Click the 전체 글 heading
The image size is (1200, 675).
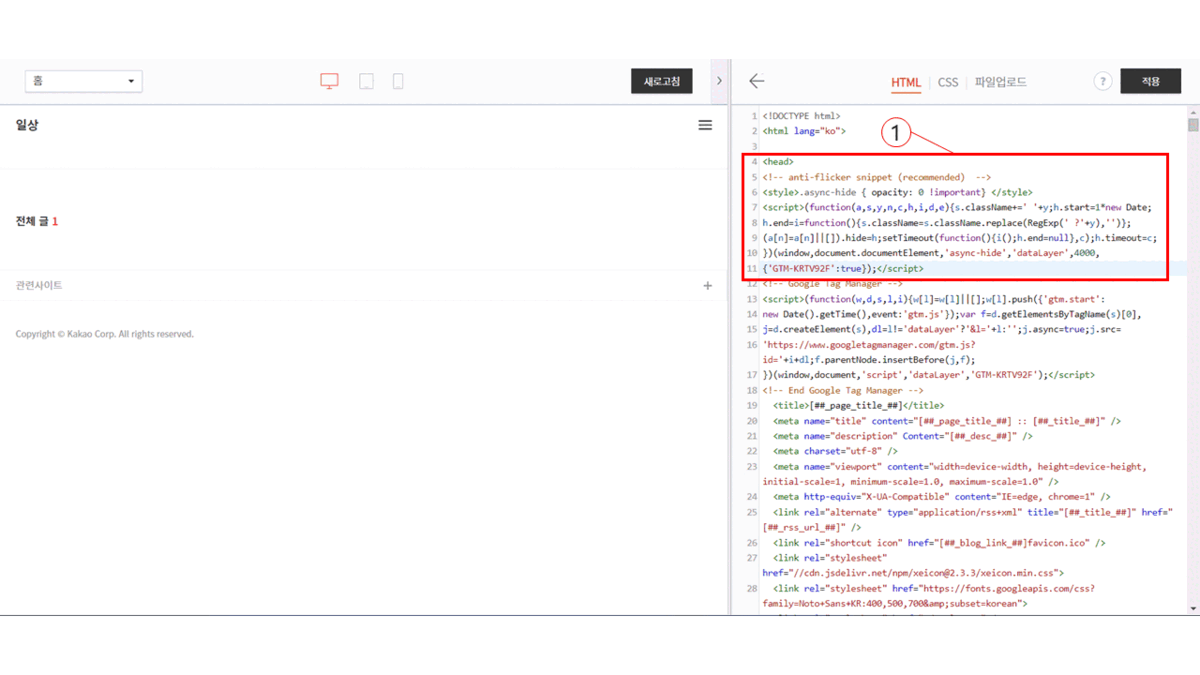(x=36, y=221)
